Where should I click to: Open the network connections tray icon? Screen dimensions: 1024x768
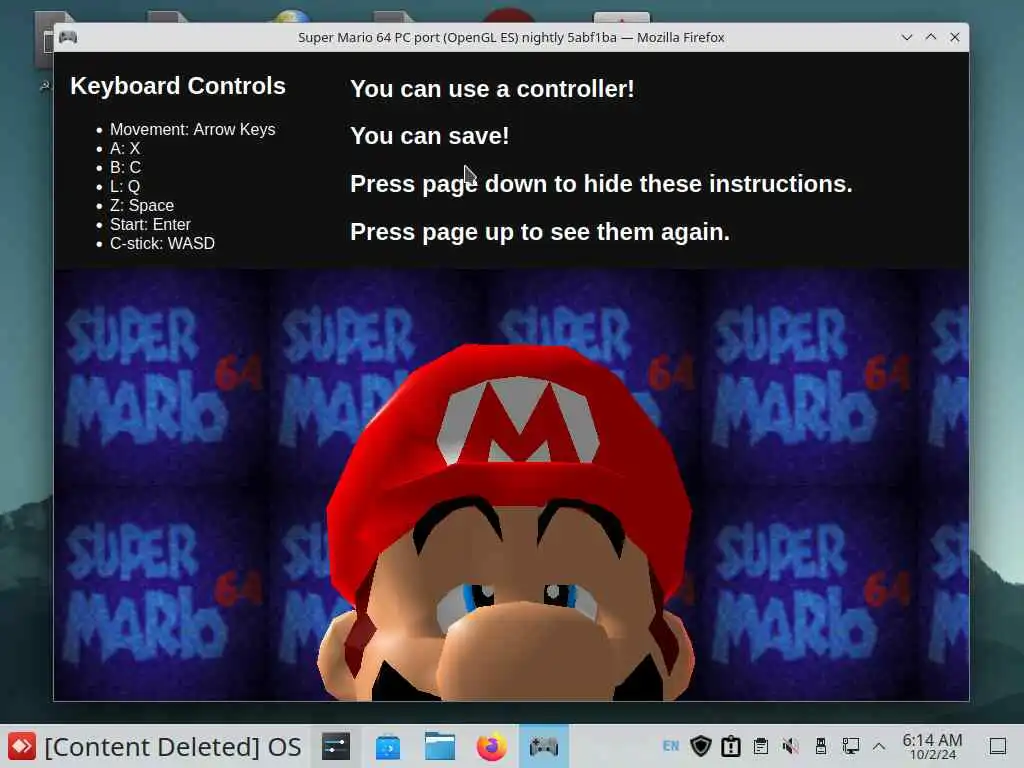(x=850, y=746)
